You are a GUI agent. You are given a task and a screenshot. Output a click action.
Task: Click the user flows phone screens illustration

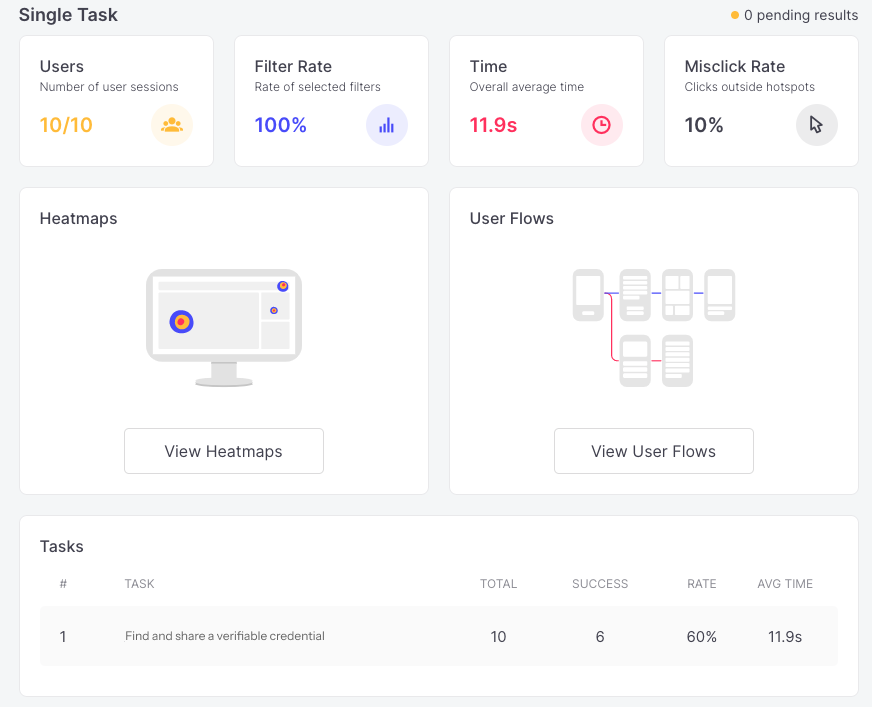click(654, 328)
